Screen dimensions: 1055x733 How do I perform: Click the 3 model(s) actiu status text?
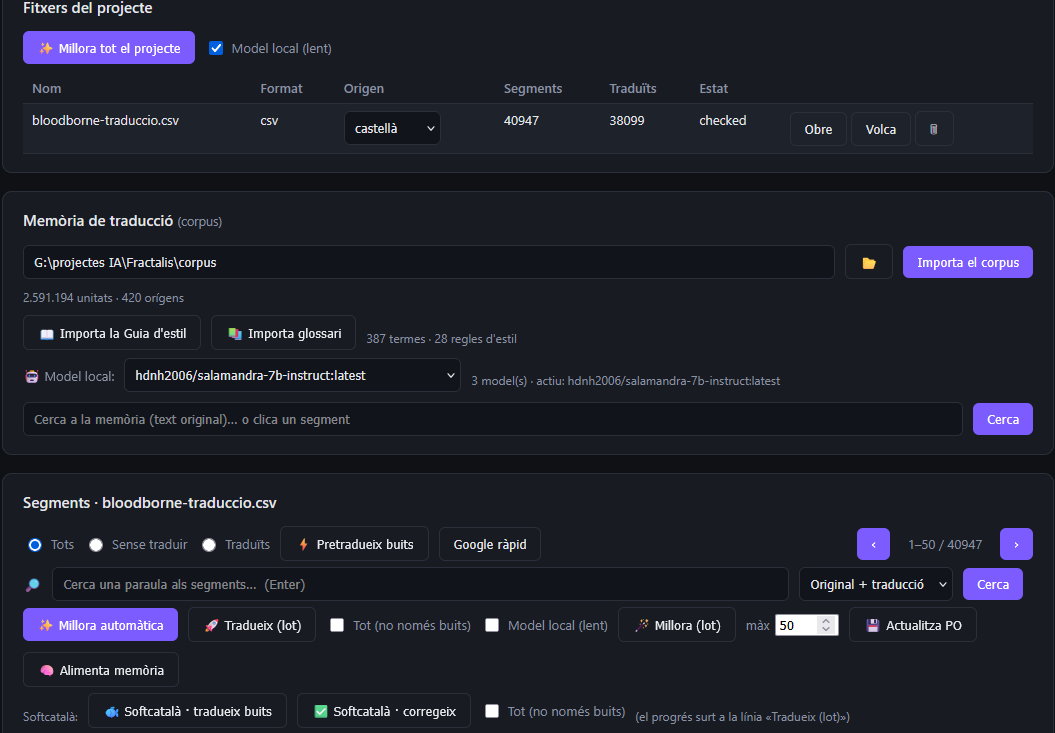point(626,380)
